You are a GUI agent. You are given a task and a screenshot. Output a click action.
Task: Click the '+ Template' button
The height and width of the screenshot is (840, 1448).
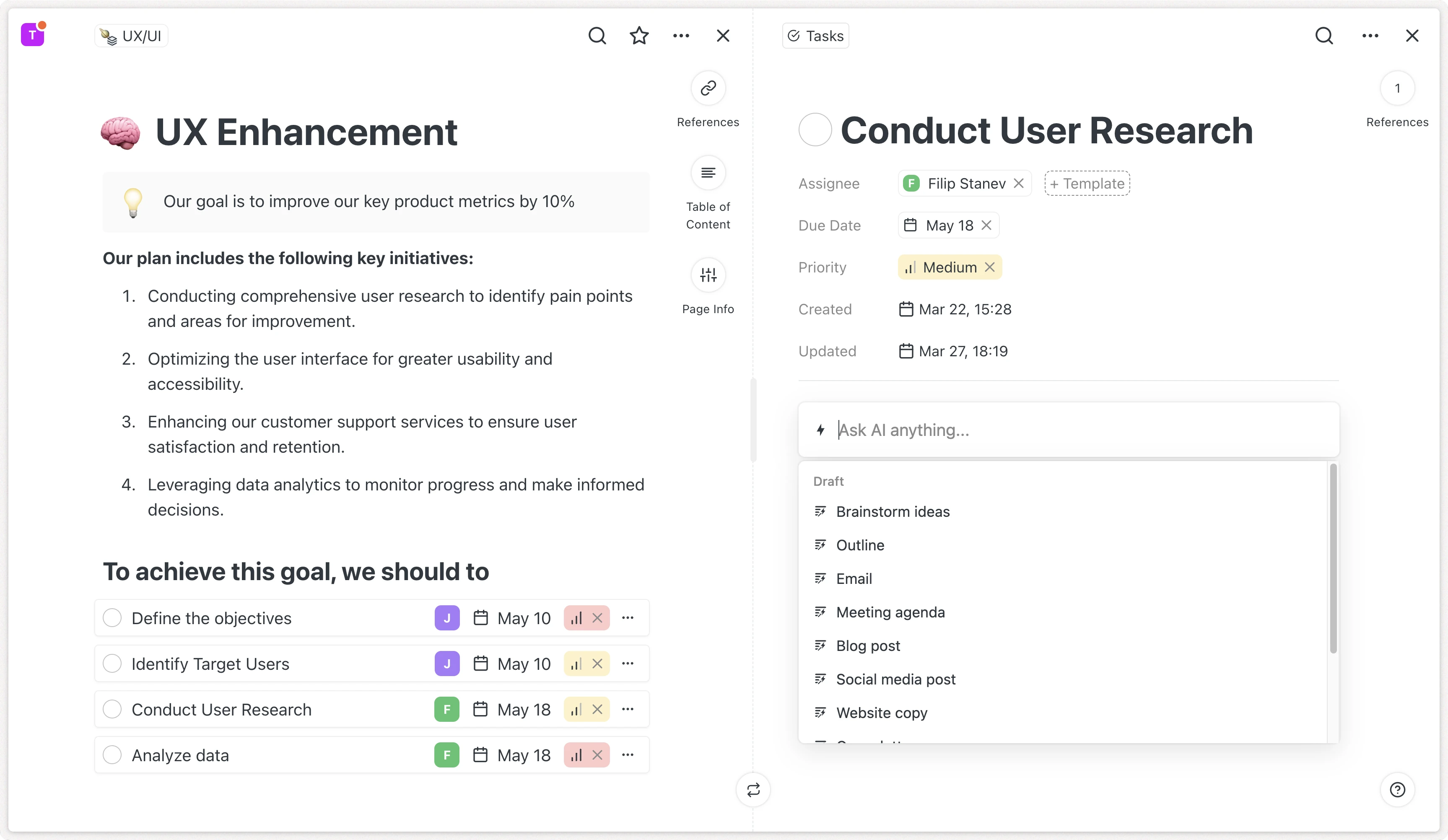point(1086,183)
